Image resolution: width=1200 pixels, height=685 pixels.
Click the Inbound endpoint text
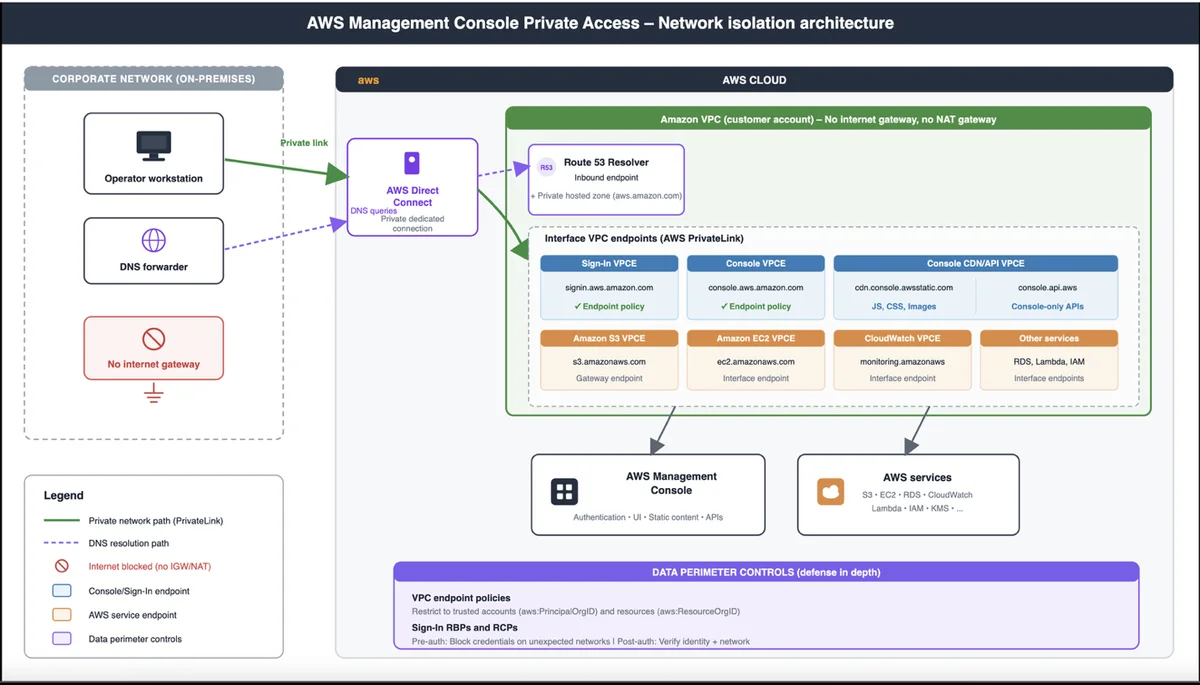(606, 178)
